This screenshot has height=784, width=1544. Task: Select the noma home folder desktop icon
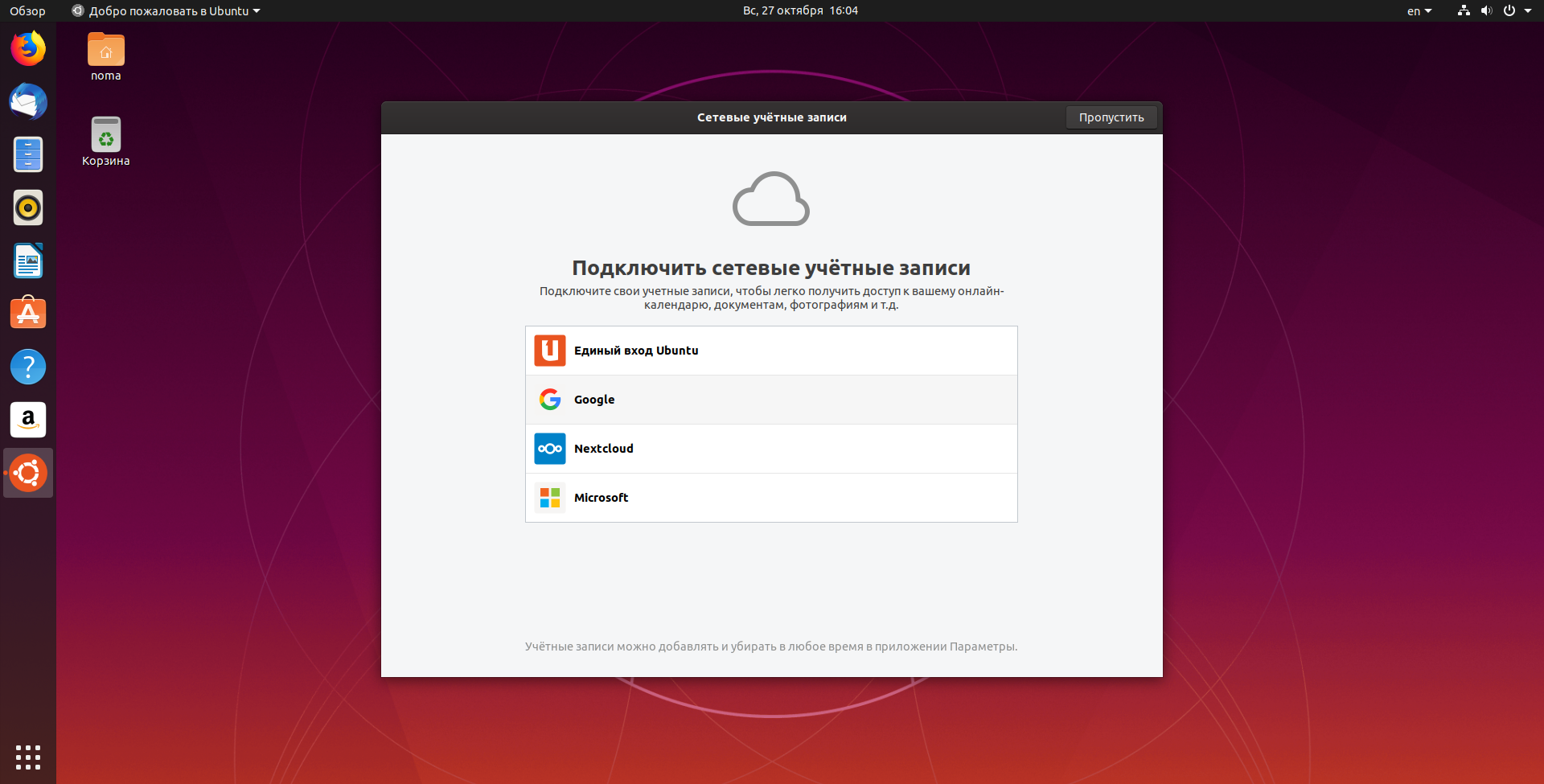tap(106, 58)
